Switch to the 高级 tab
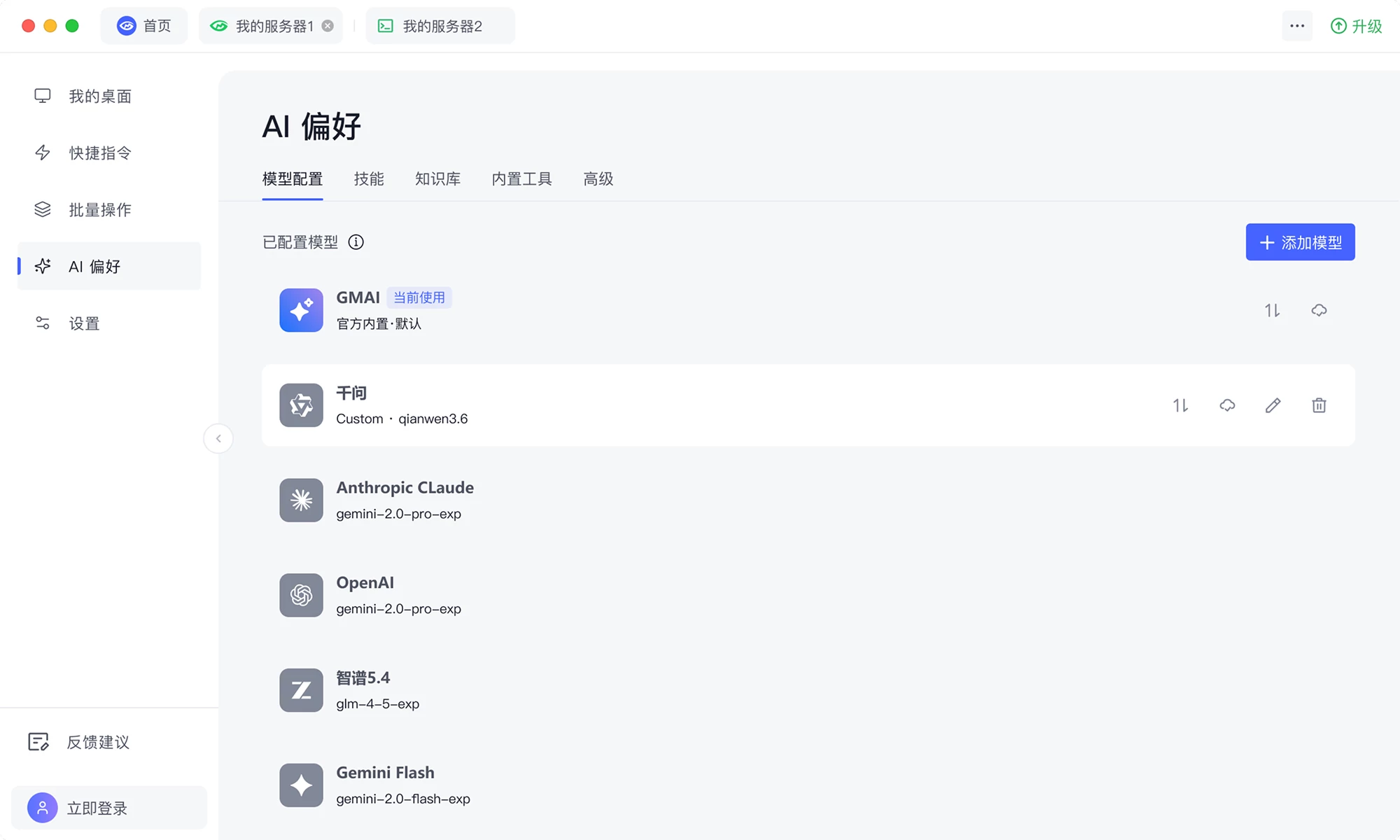This screenshot has width=1400, height=840. point(598,179)
